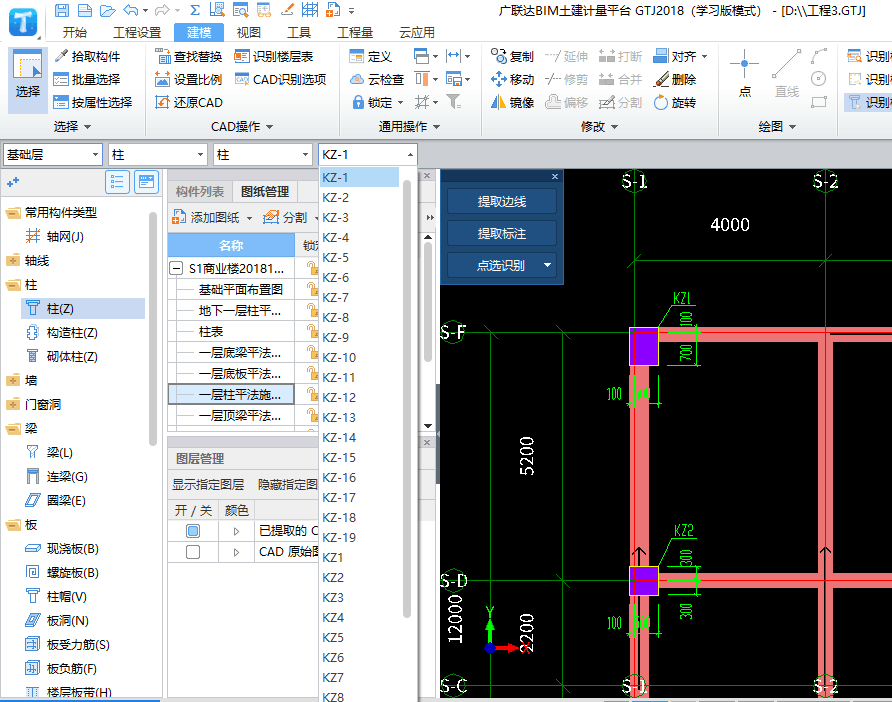Open the 基础层 floor dropdown
The height and width of the screenshot is (702, 892).
click(53, 155)
